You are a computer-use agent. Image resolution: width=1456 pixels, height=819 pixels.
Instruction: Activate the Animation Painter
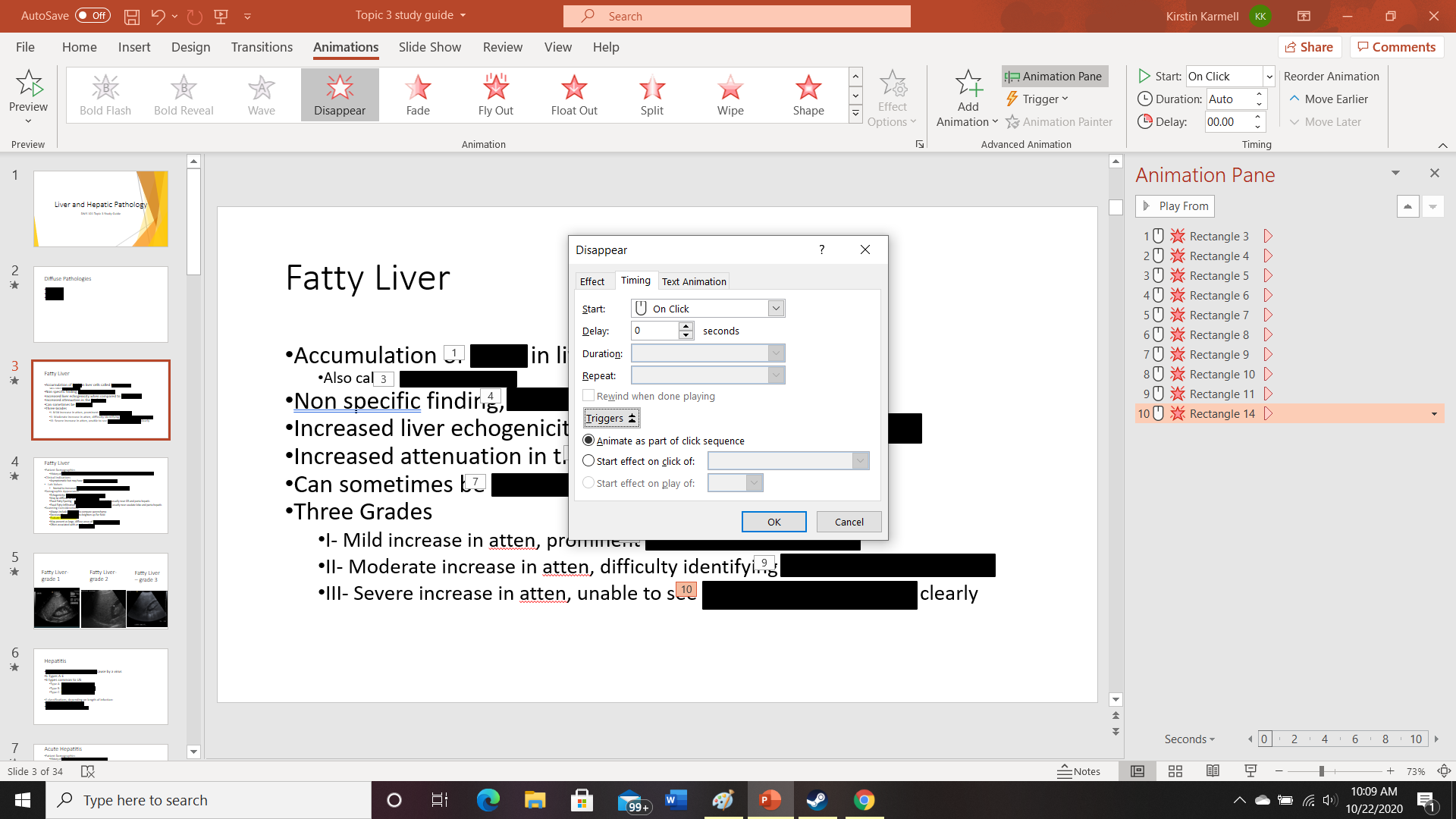click(x=1059, y=121)
